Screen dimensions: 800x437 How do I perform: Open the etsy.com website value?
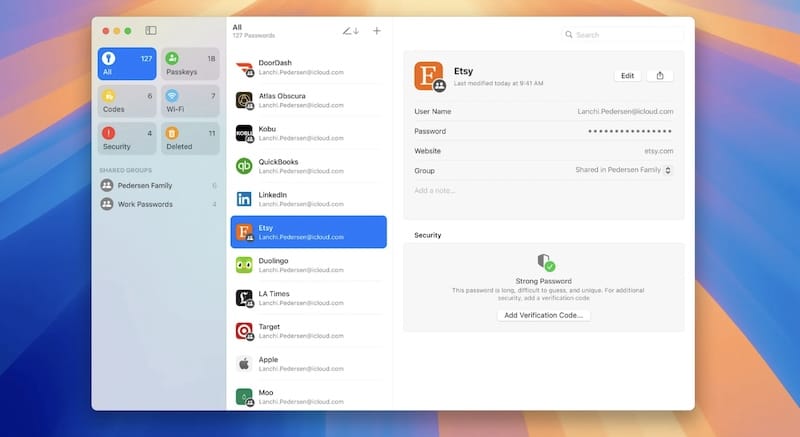tap(659, 151)
